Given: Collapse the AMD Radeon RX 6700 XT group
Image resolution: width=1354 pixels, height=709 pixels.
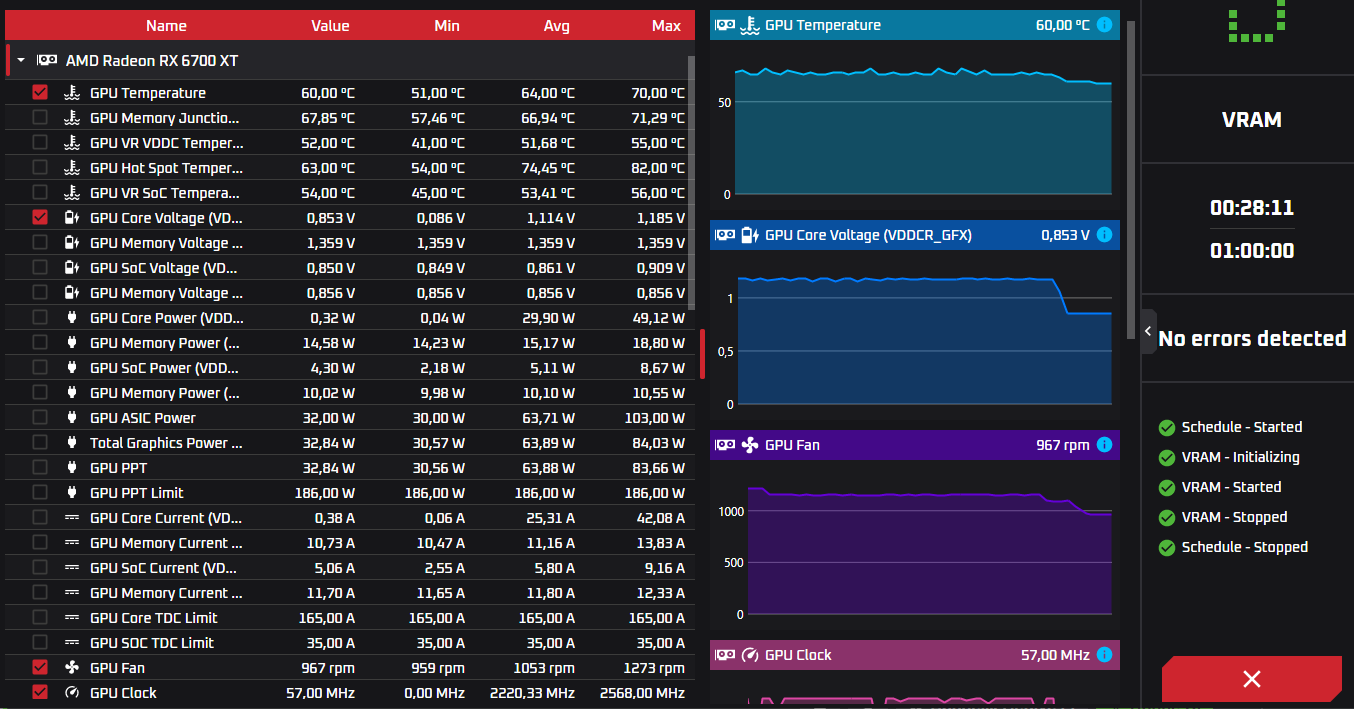Looking at the screenshot, I should click(21, 61).
